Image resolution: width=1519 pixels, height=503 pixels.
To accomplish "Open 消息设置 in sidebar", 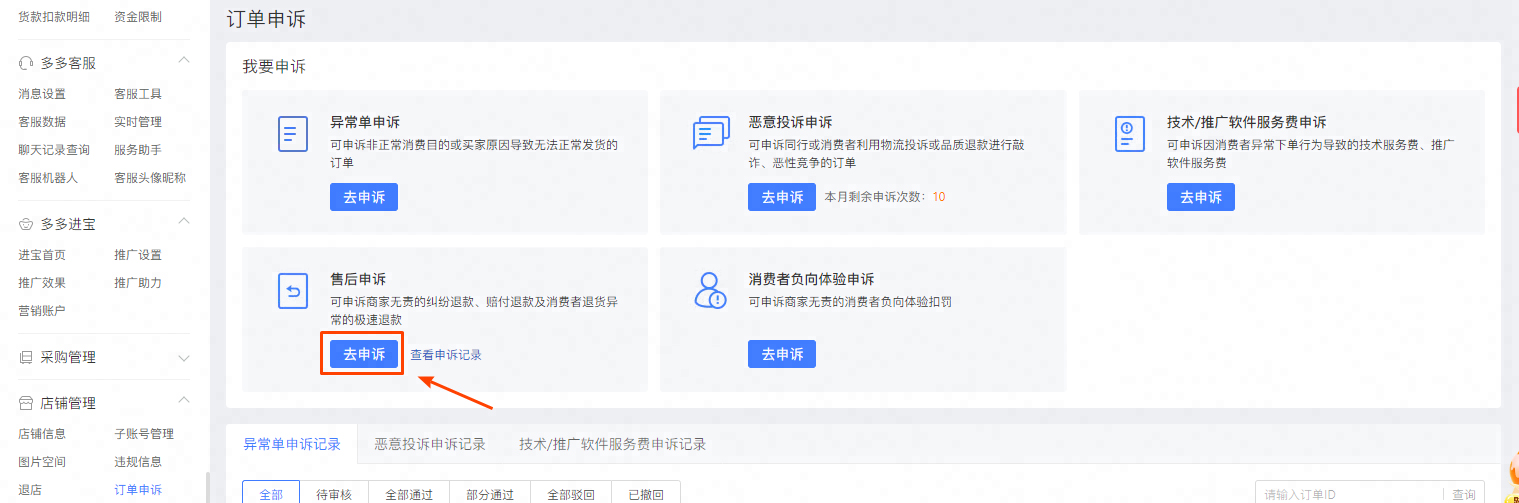I will 42,94.
